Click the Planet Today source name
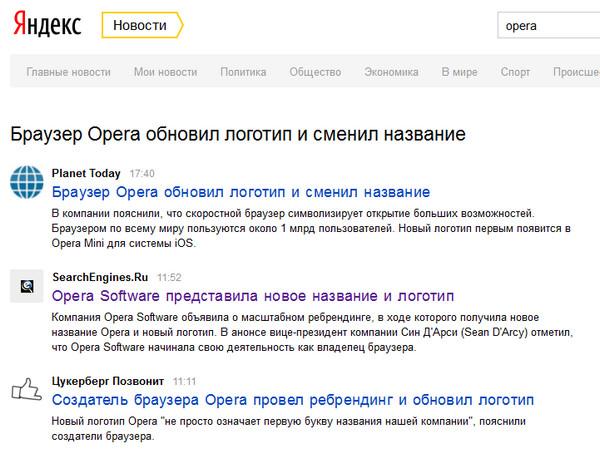 pyautogui.click(x=87, y=172)
